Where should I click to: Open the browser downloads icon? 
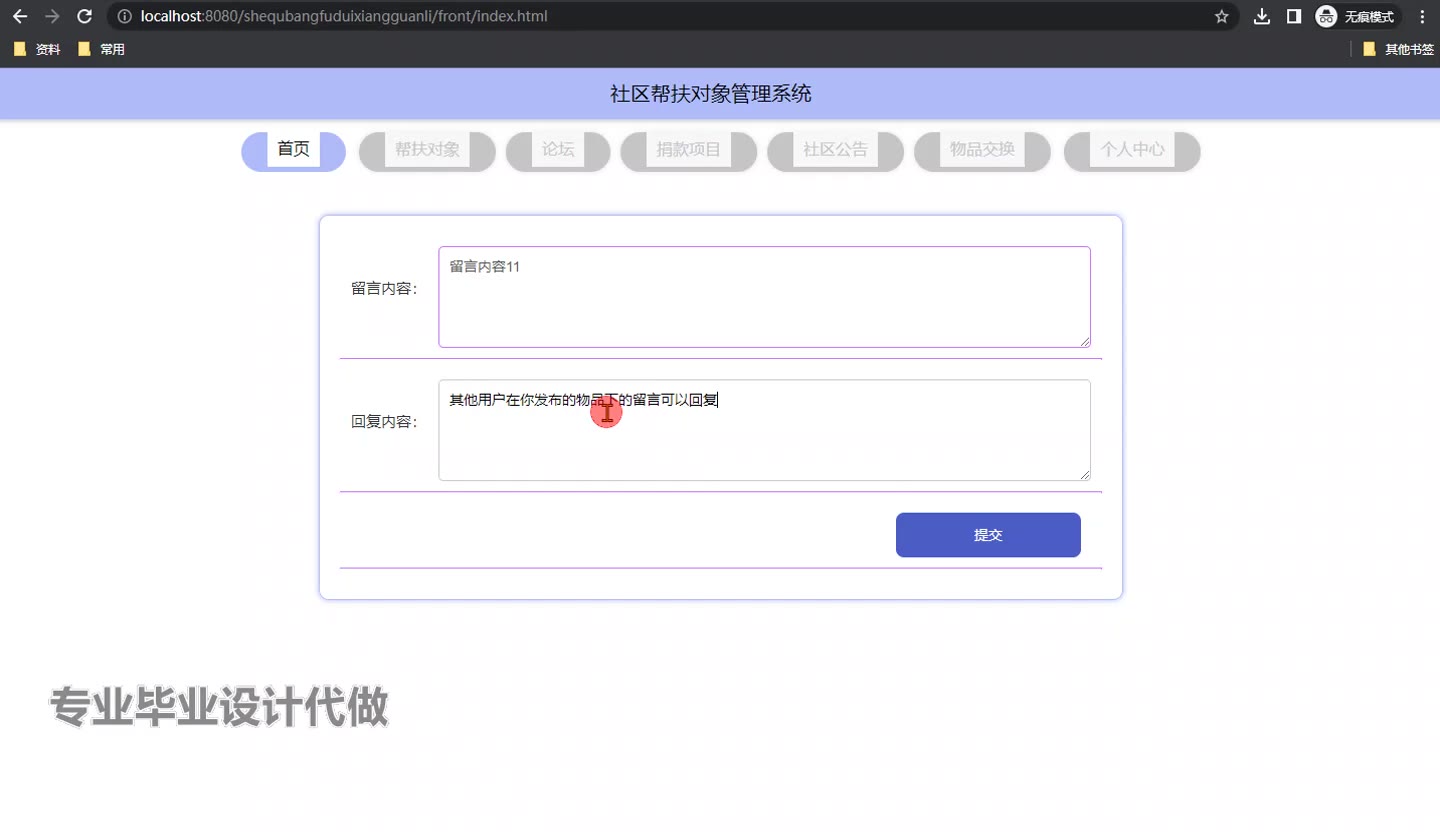pos(1262,16)
